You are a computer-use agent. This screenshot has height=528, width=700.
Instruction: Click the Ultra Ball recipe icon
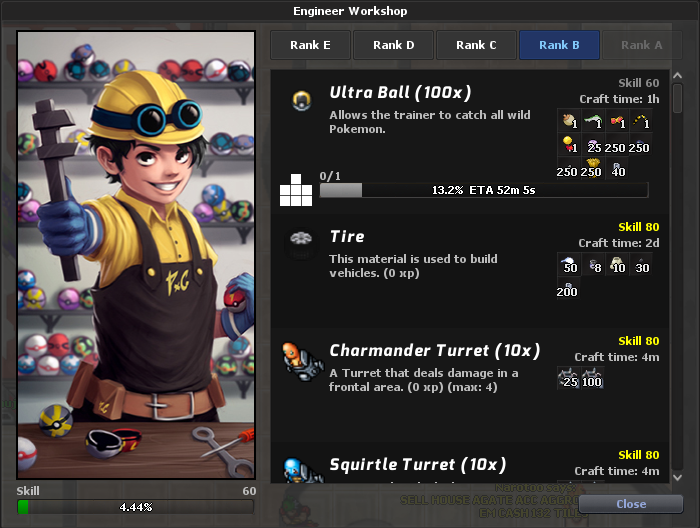pos(302,100)
